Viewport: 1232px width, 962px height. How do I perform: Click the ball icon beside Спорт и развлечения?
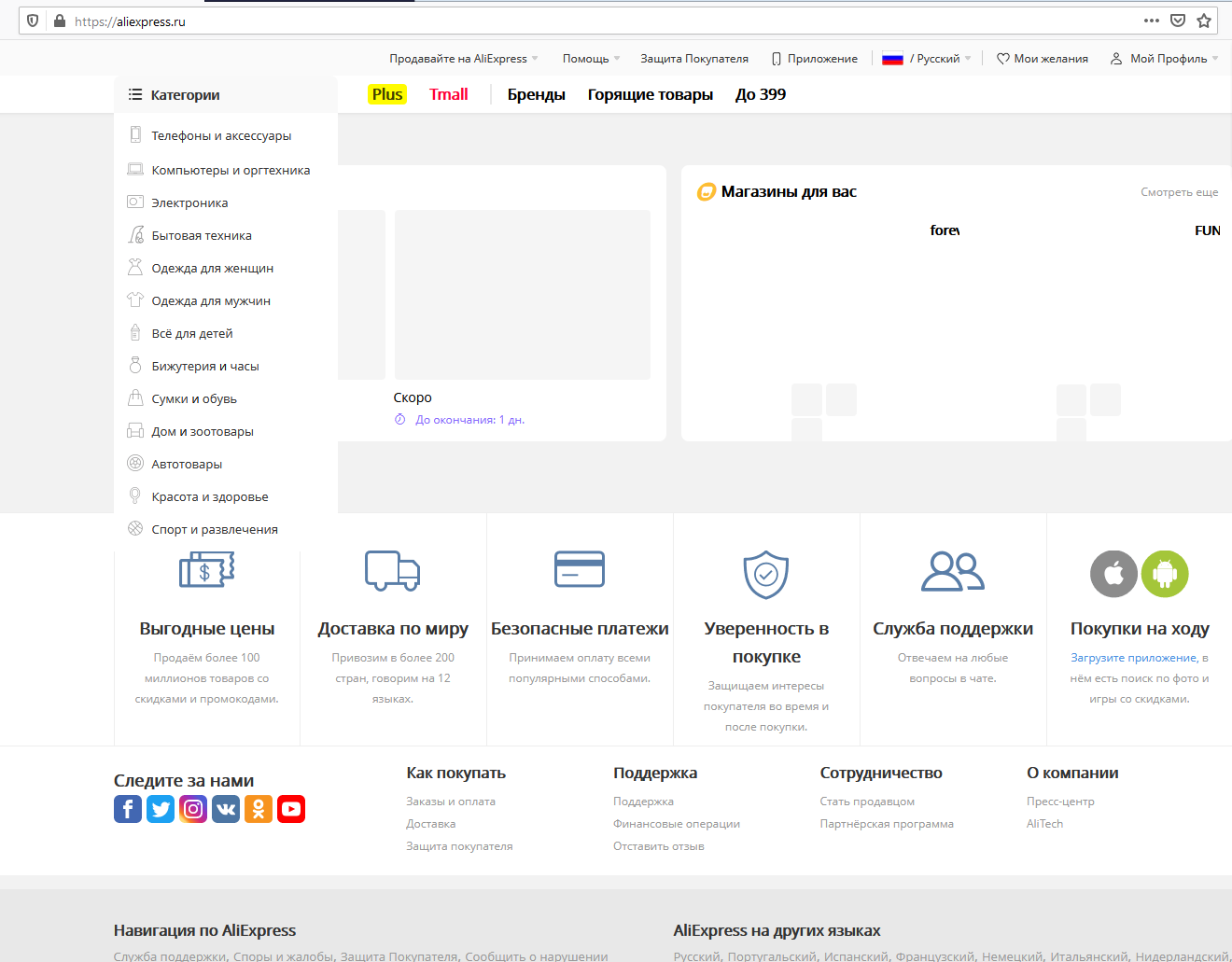(x=135, y=528)
